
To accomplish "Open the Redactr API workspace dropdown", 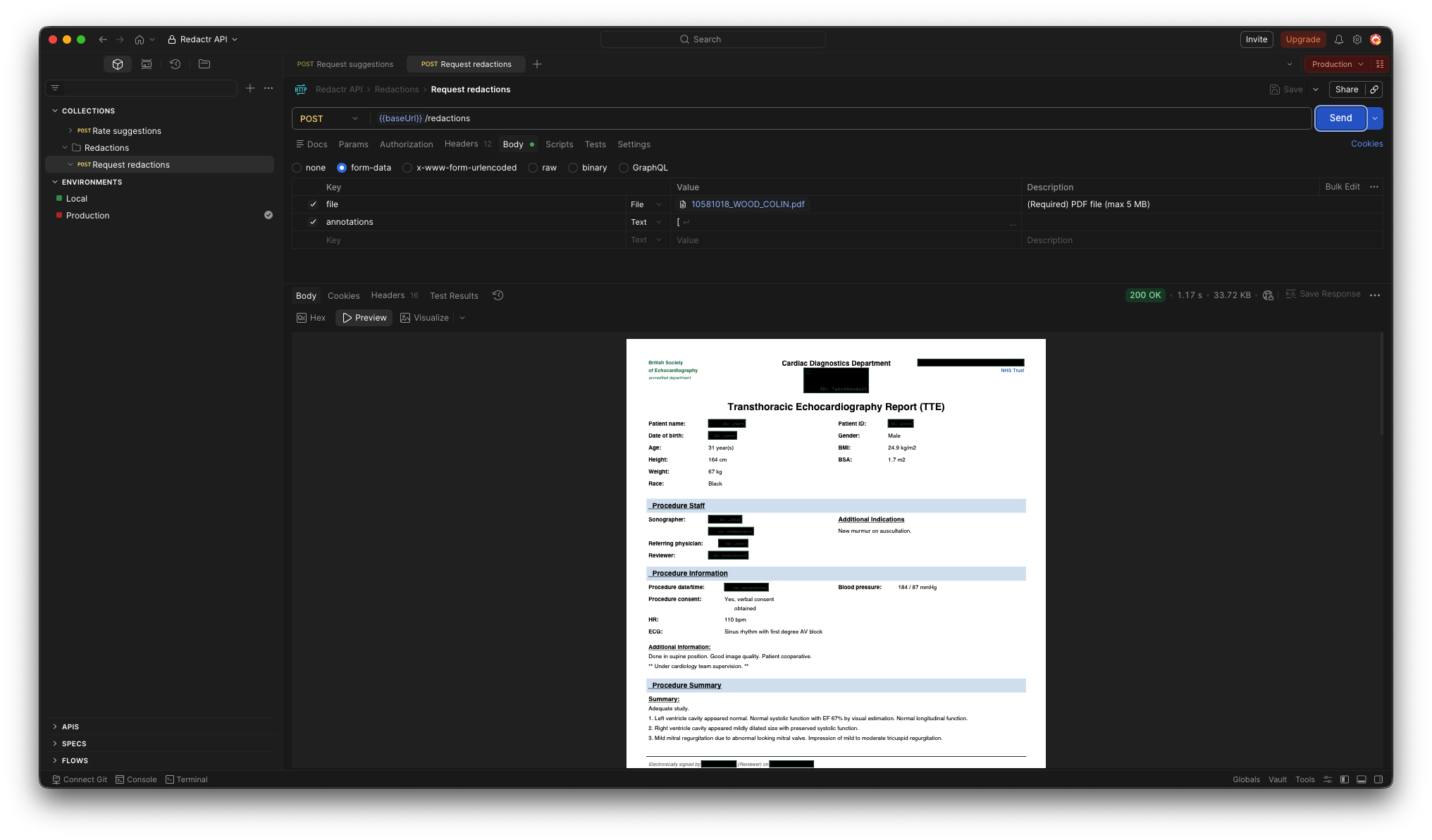I will pos(203,39).
